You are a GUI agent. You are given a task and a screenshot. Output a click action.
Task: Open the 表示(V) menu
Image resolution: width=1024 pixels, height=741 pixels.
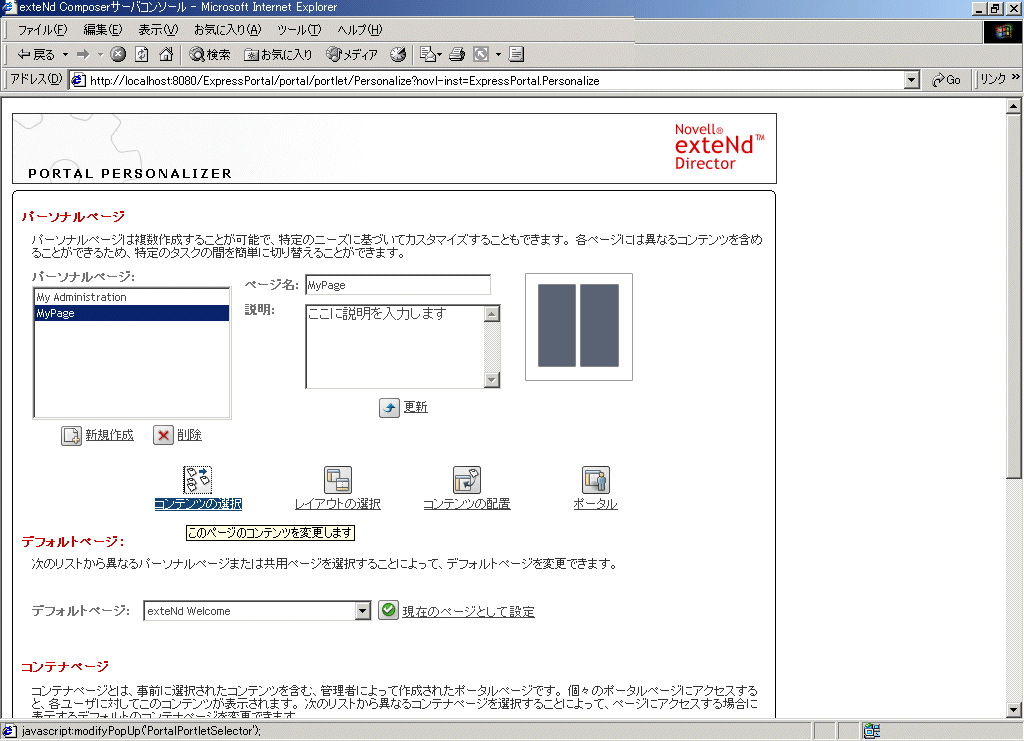pyautogui.click(x=157, y=30)
